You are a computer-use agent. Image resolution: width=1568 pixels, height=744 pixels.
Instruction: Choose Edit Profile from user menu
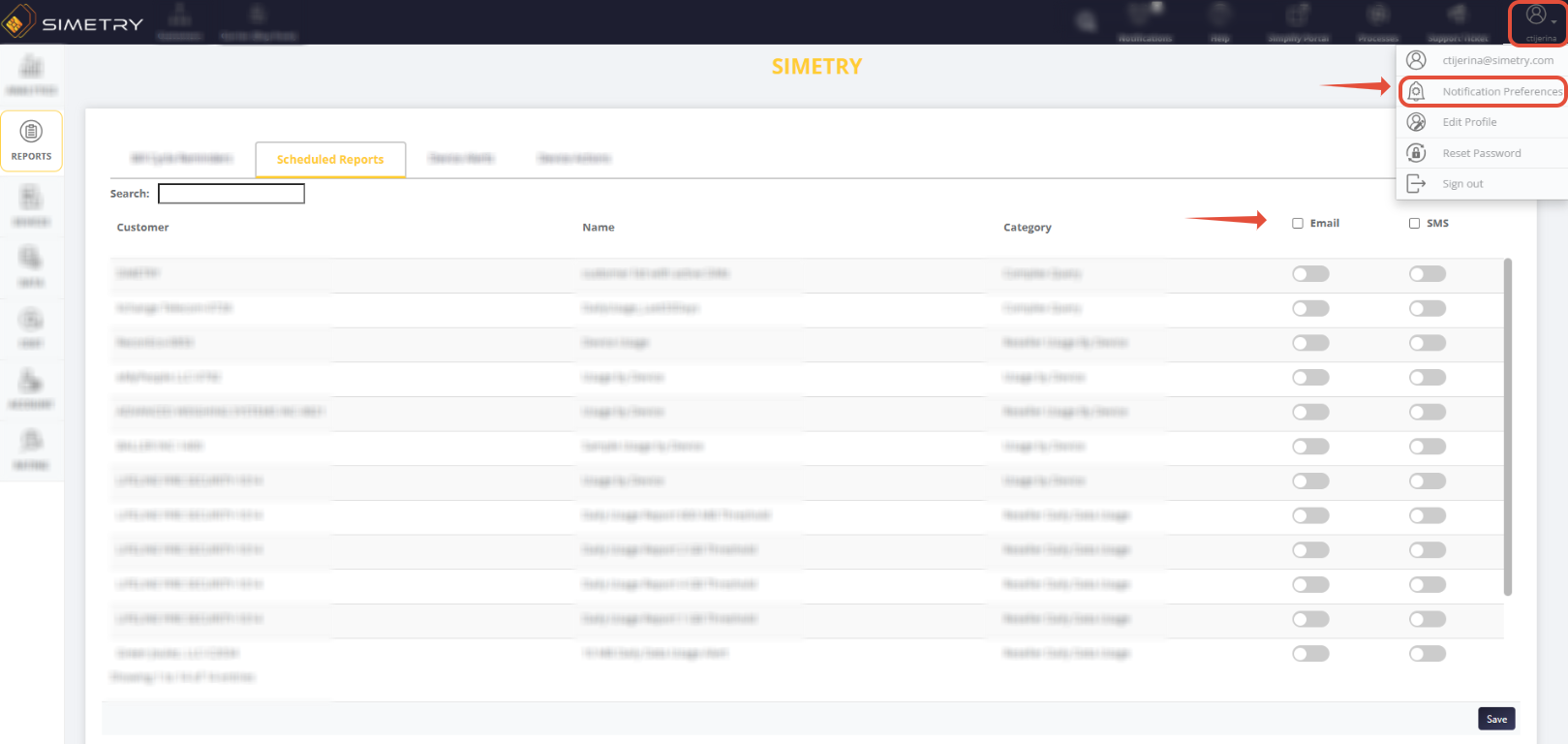pos(1482,122)
